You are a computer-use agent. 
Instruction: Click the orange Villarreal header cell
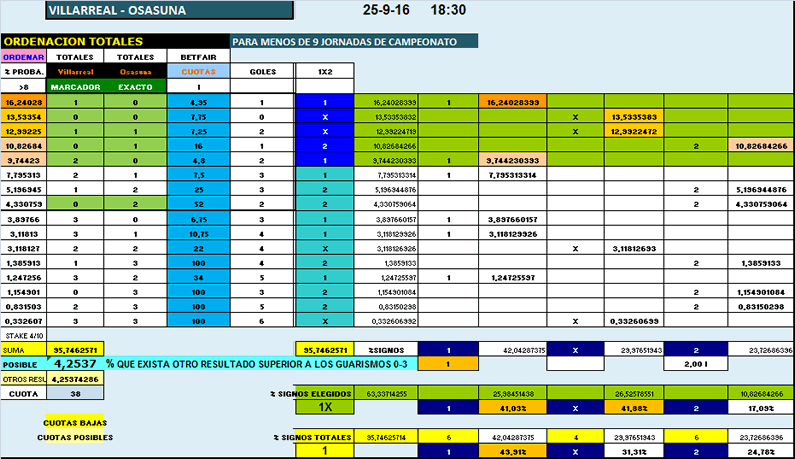(x=75, y=72)
